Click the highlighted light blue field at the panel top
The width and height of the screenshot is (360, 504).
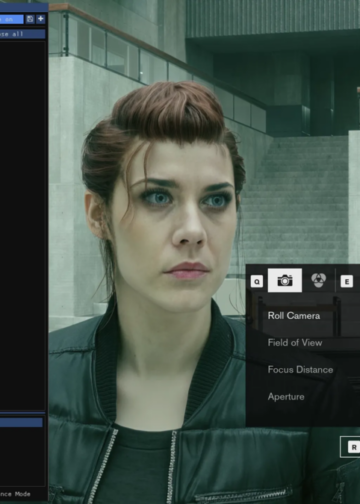point(12,19)
